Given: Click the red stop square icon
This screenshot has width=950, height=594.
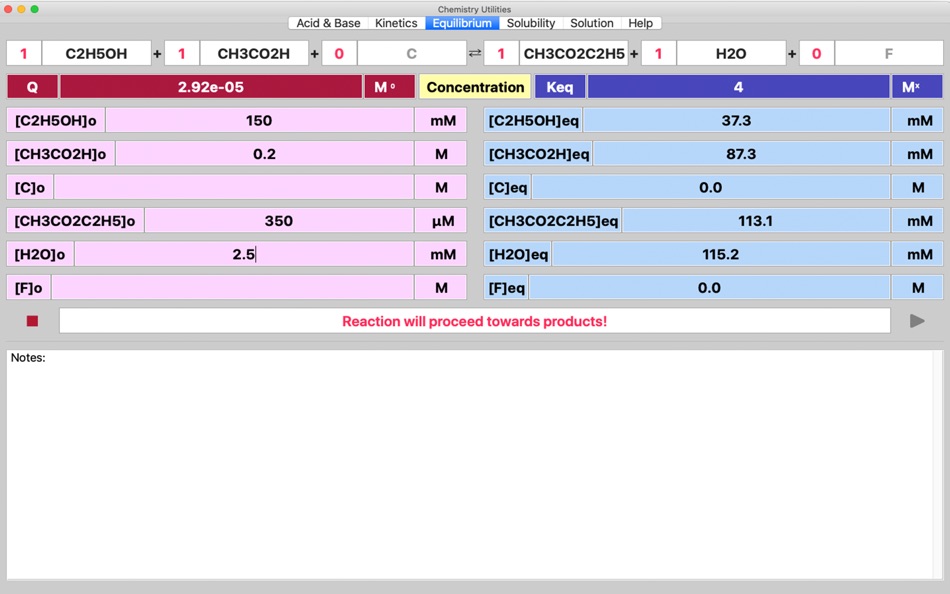Looking at the screenshot, I should coord(32,321).
